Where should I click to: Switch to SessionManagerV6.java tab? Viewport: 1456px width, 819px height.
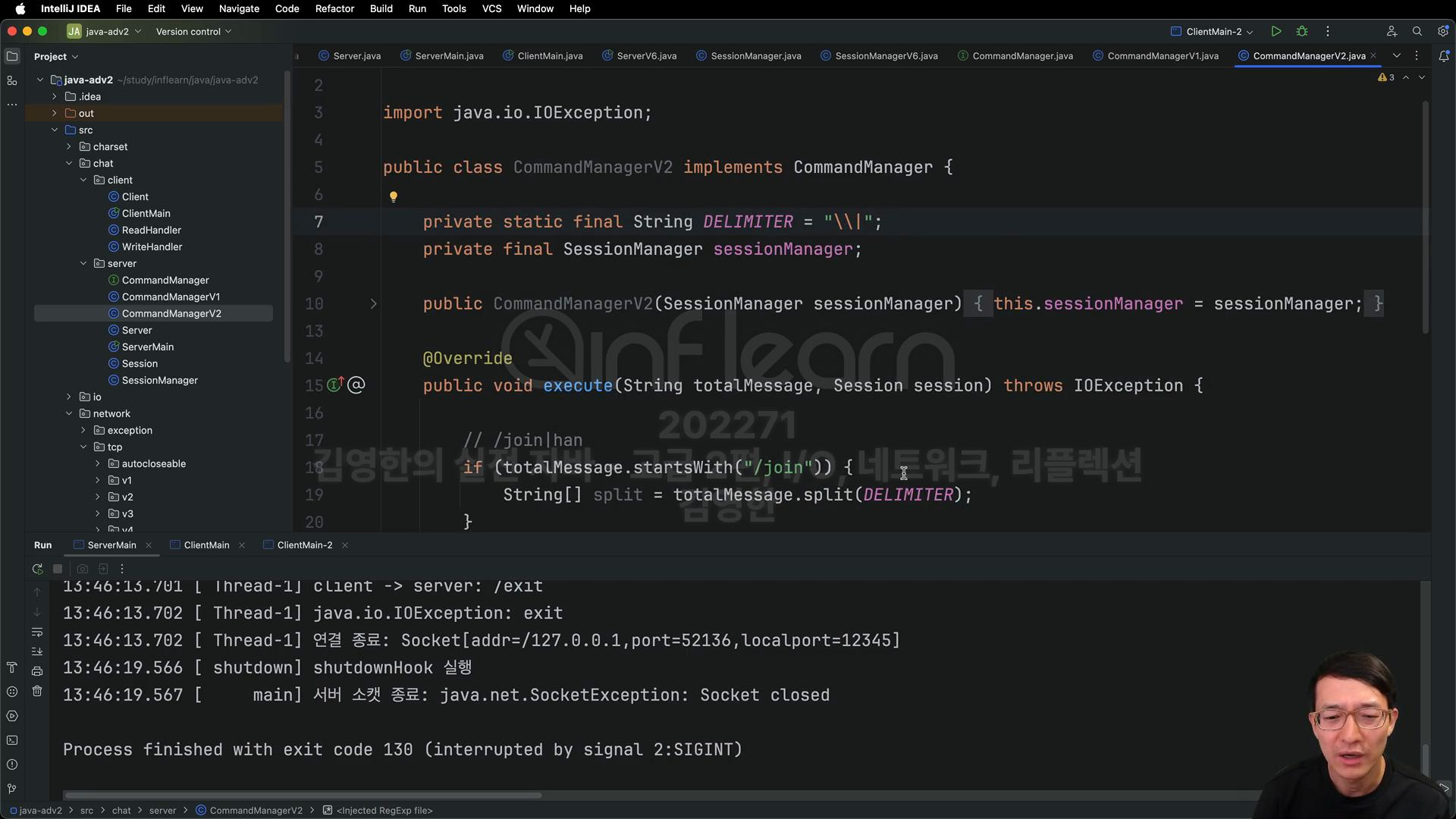pos(879,56)
